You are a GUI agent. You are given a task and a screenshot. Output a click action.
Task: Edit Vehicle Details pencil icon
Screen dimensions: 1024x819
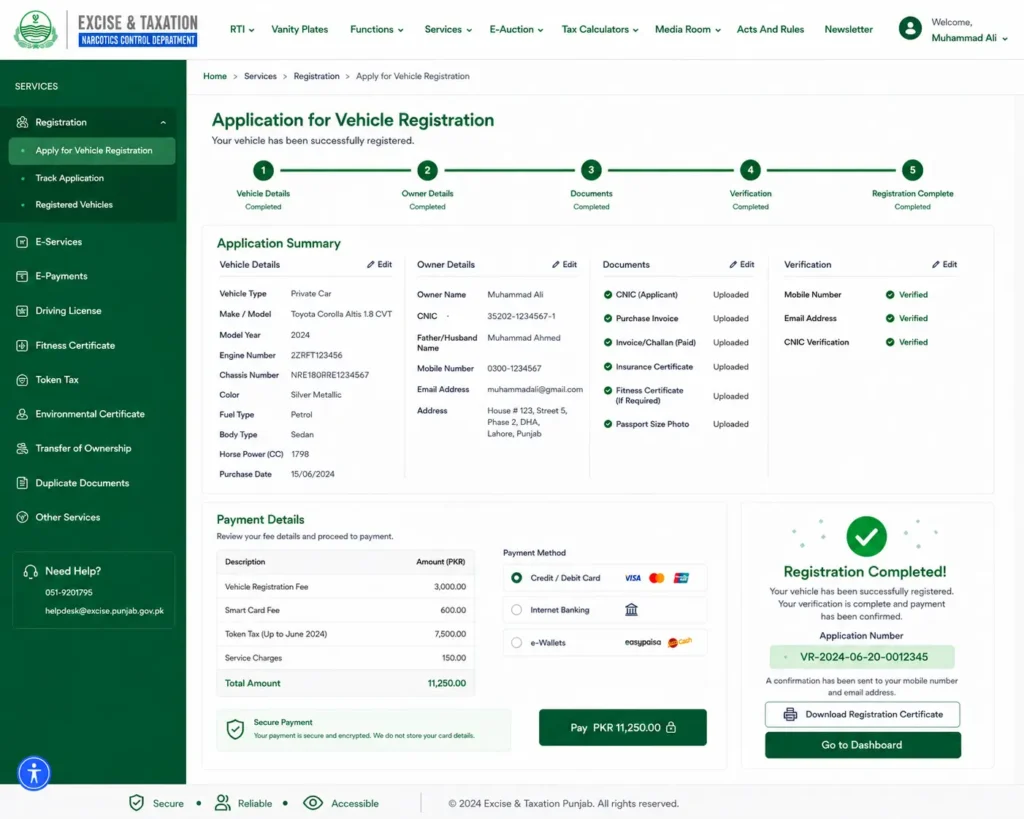(x=371, y=265)
